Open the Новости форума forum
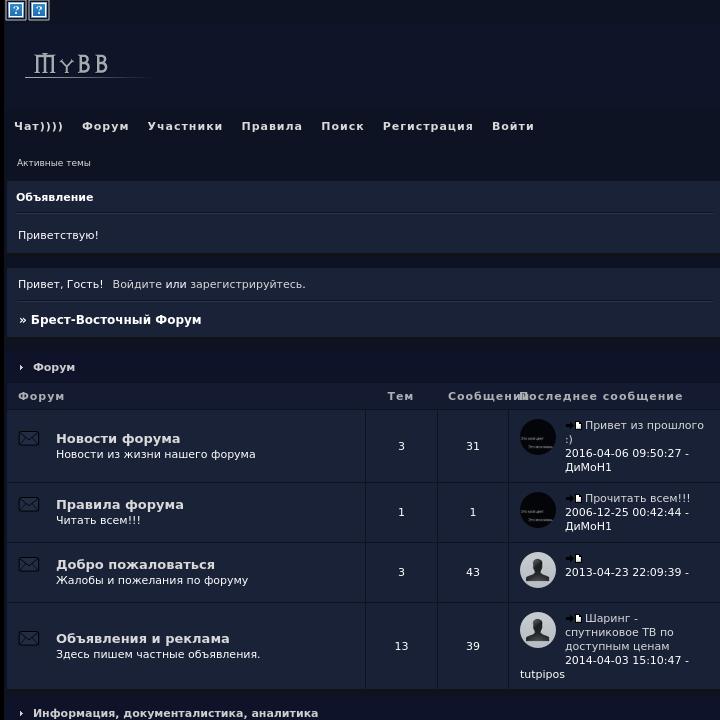 click(x=118, y=439)
